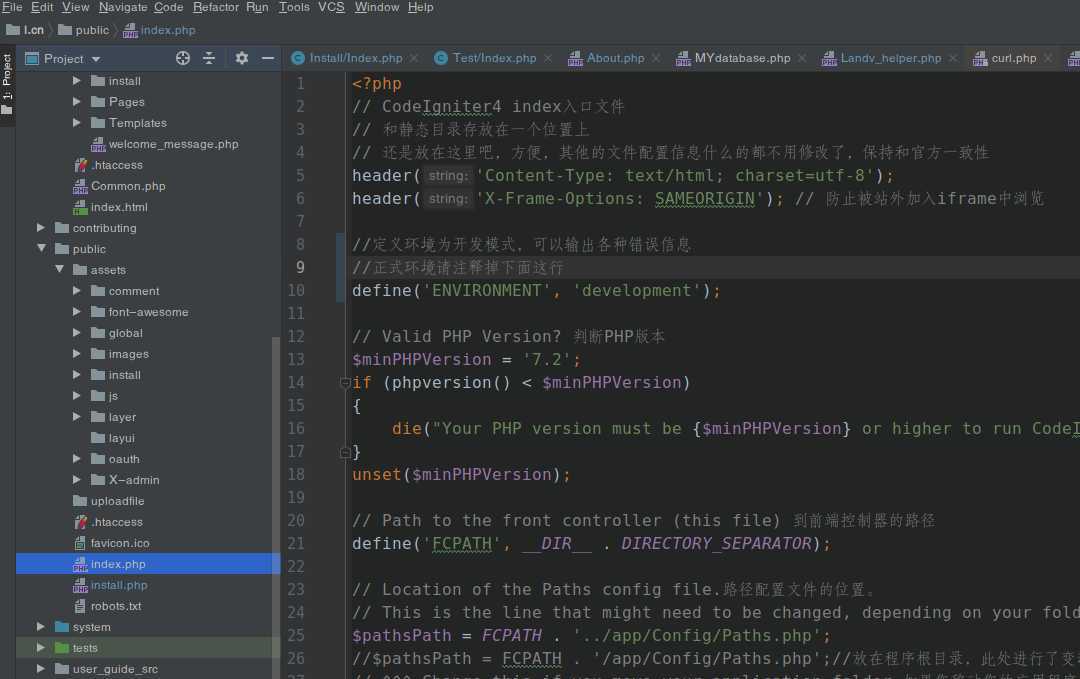The image size is (1080, 679).
Task: Click the l.cn root breadcrumb
Action: coord(25,30)
